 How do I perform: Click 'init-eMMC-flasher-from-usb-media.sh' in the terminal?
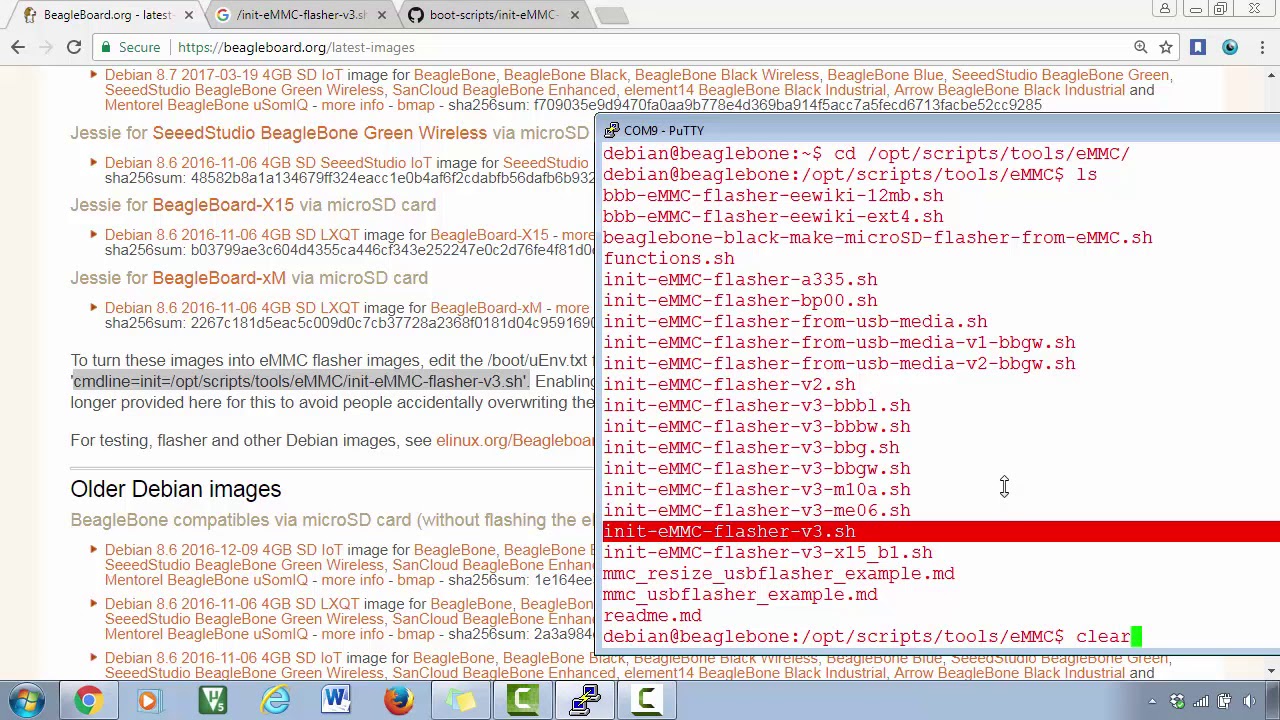pyautogui.click(x=795, y=322)
